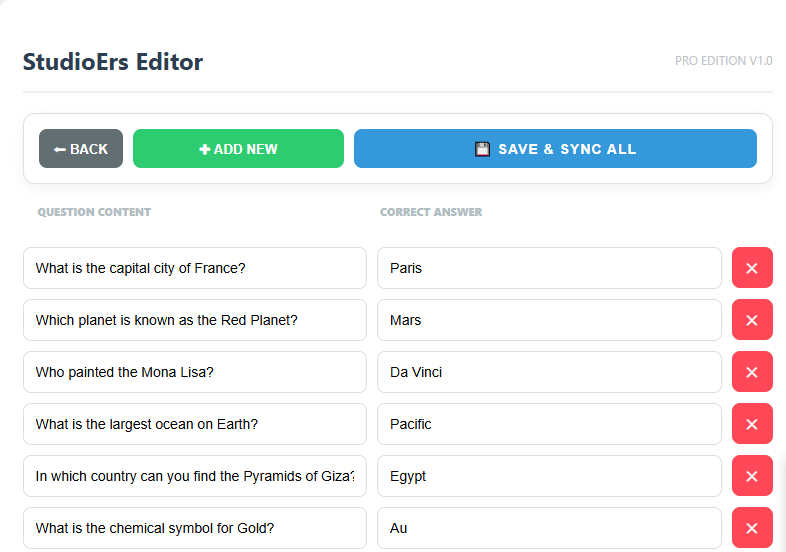Remove the largest ocean question row

[752, 424]
